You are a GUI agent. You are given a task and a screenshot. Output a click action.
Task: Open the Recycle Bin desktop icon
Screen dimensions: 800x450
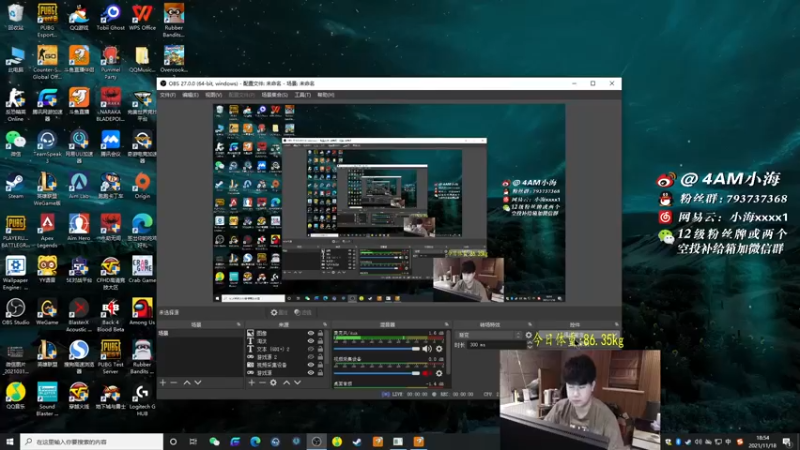[15, 17]
